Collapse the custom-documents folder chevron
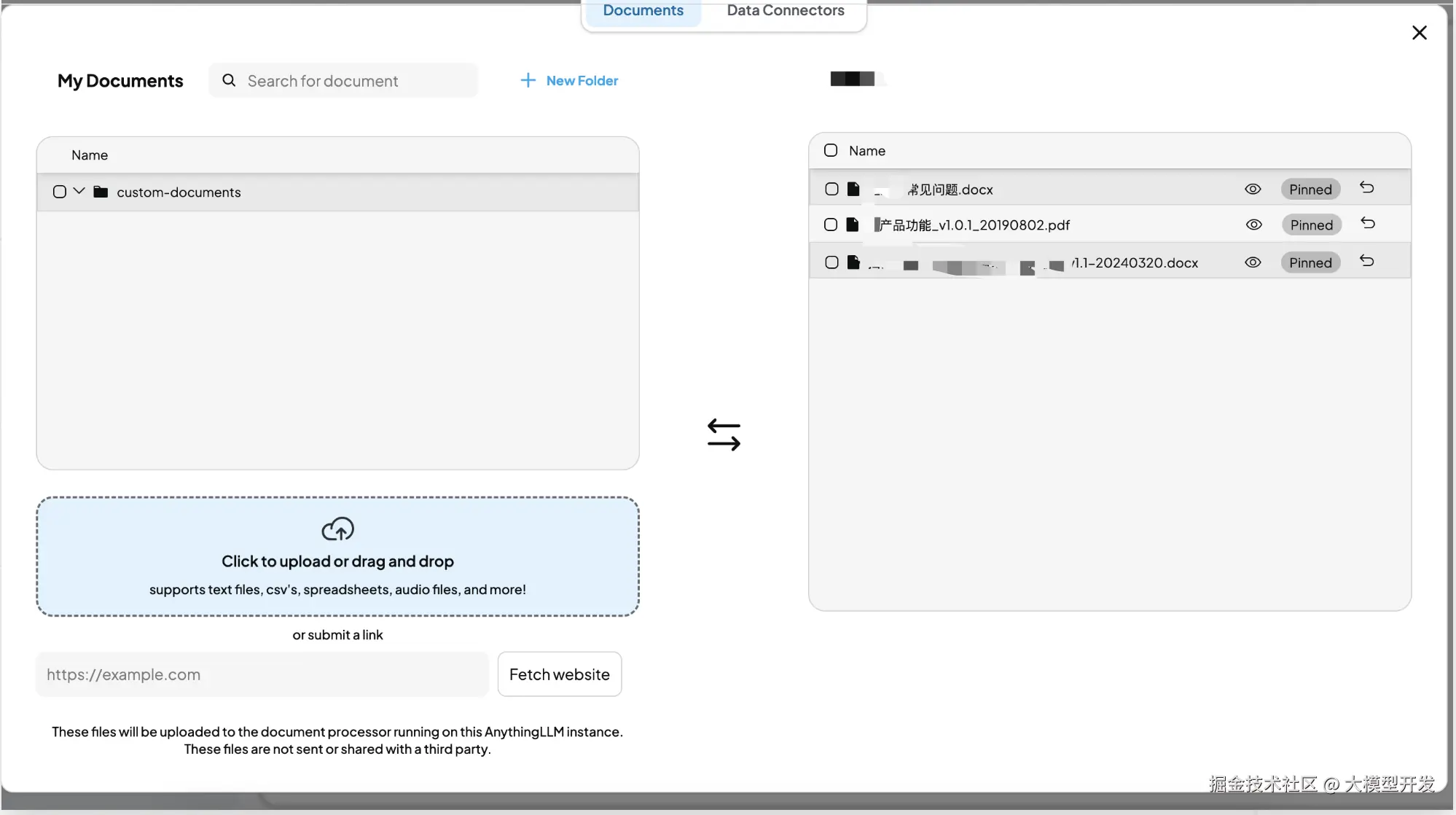1456x815 pixels. pyautogui.click(x=79, y=191)
